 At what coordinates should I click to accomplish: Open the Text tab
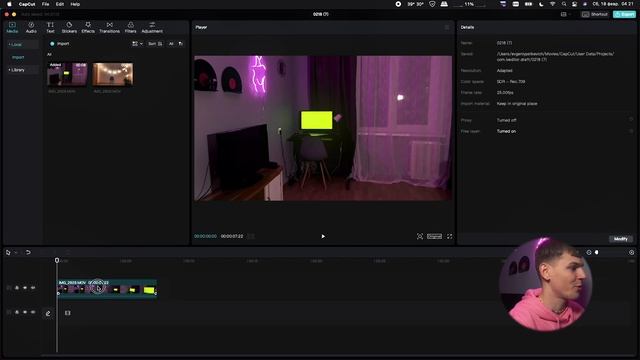pos(50,27)
